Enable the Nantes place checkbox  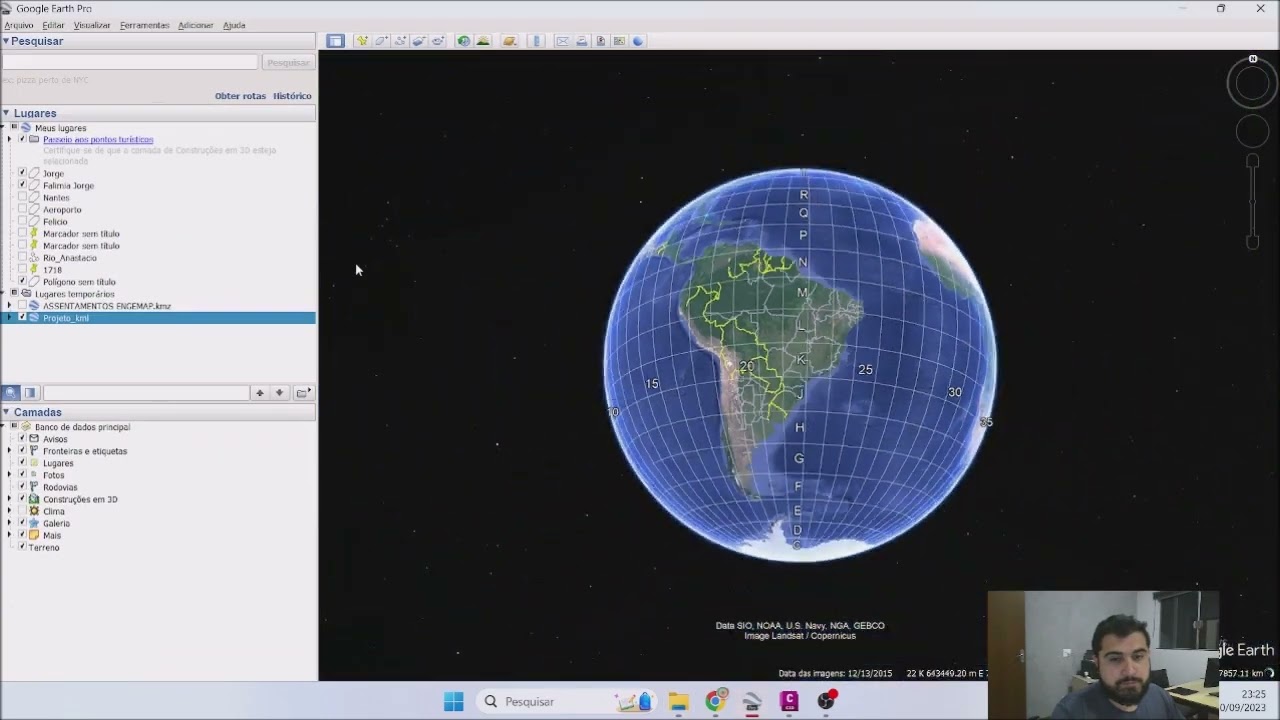point(22,197)
